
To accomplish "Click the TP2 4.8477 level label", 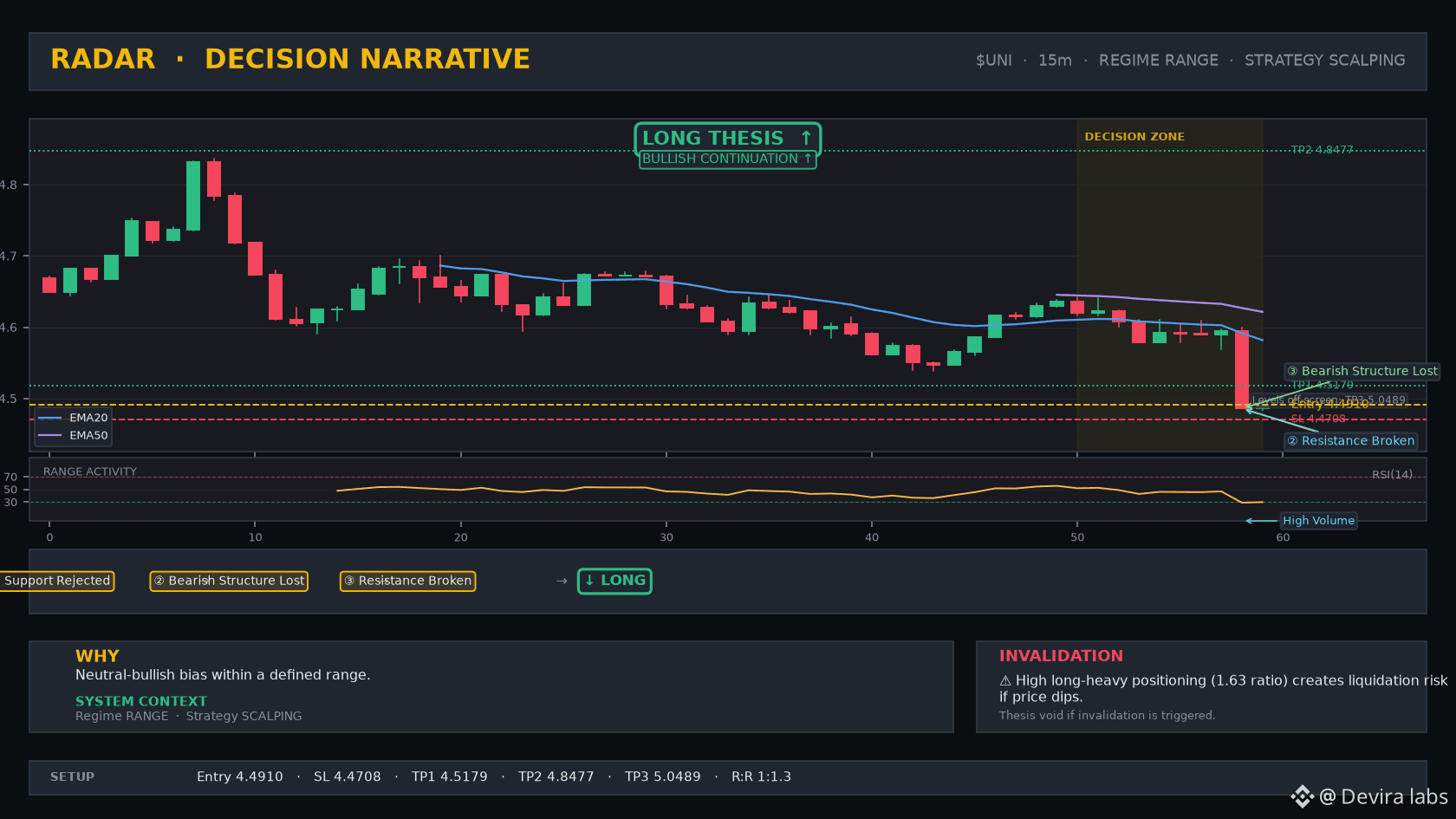I will point(1322,150).
